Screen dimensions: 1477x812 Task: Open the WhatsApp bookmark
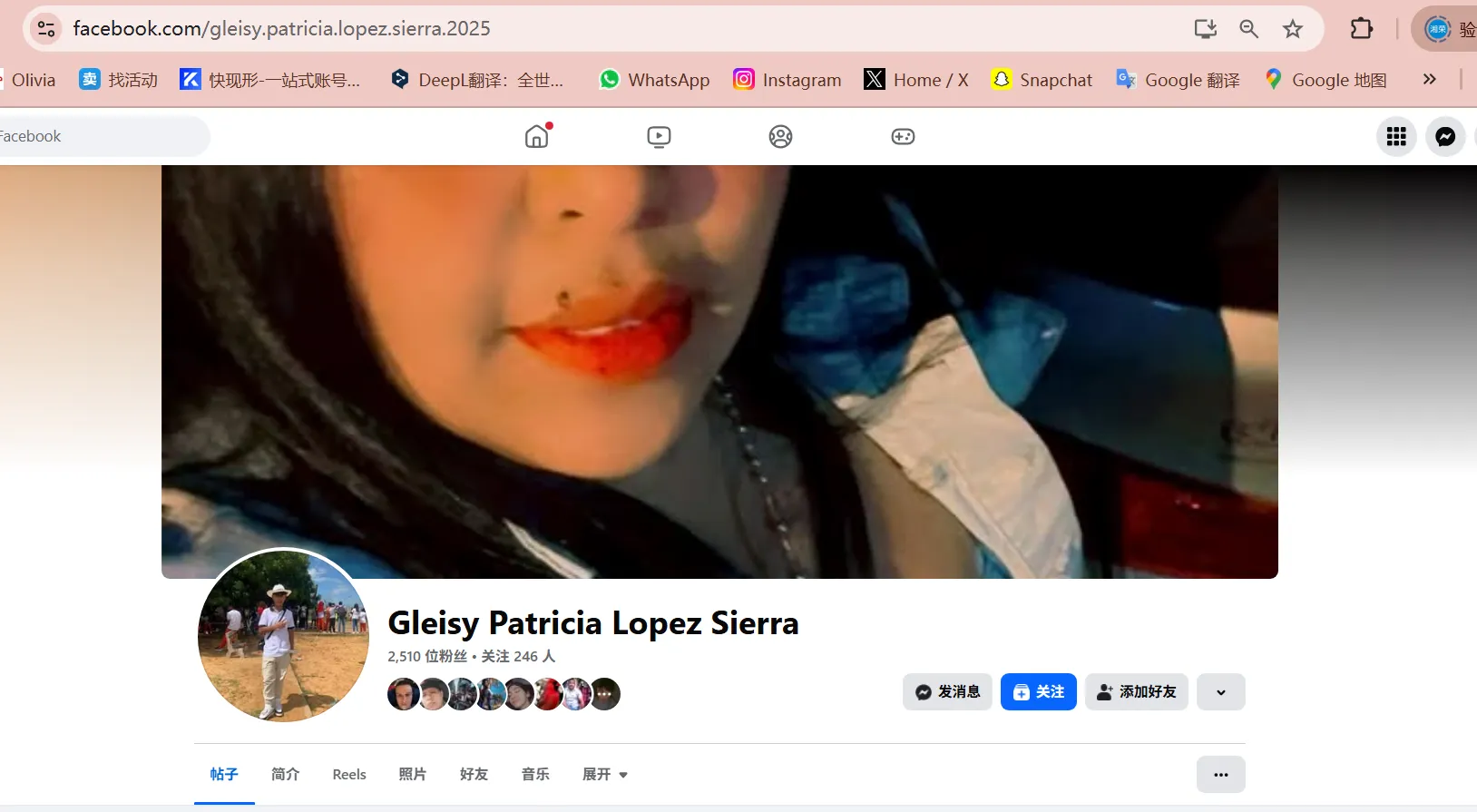coord(654,80)
